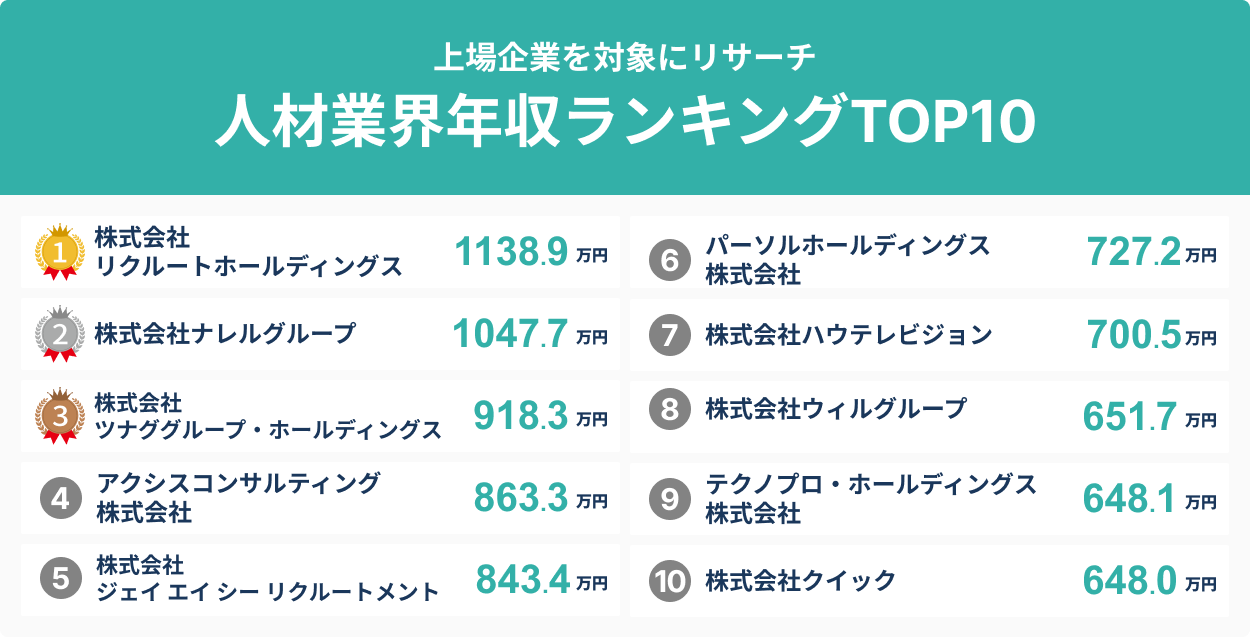The height and width of the screenshot is (637, 1250).
Task: Click the gray number 7 badge
Action: tap(669, 334)
